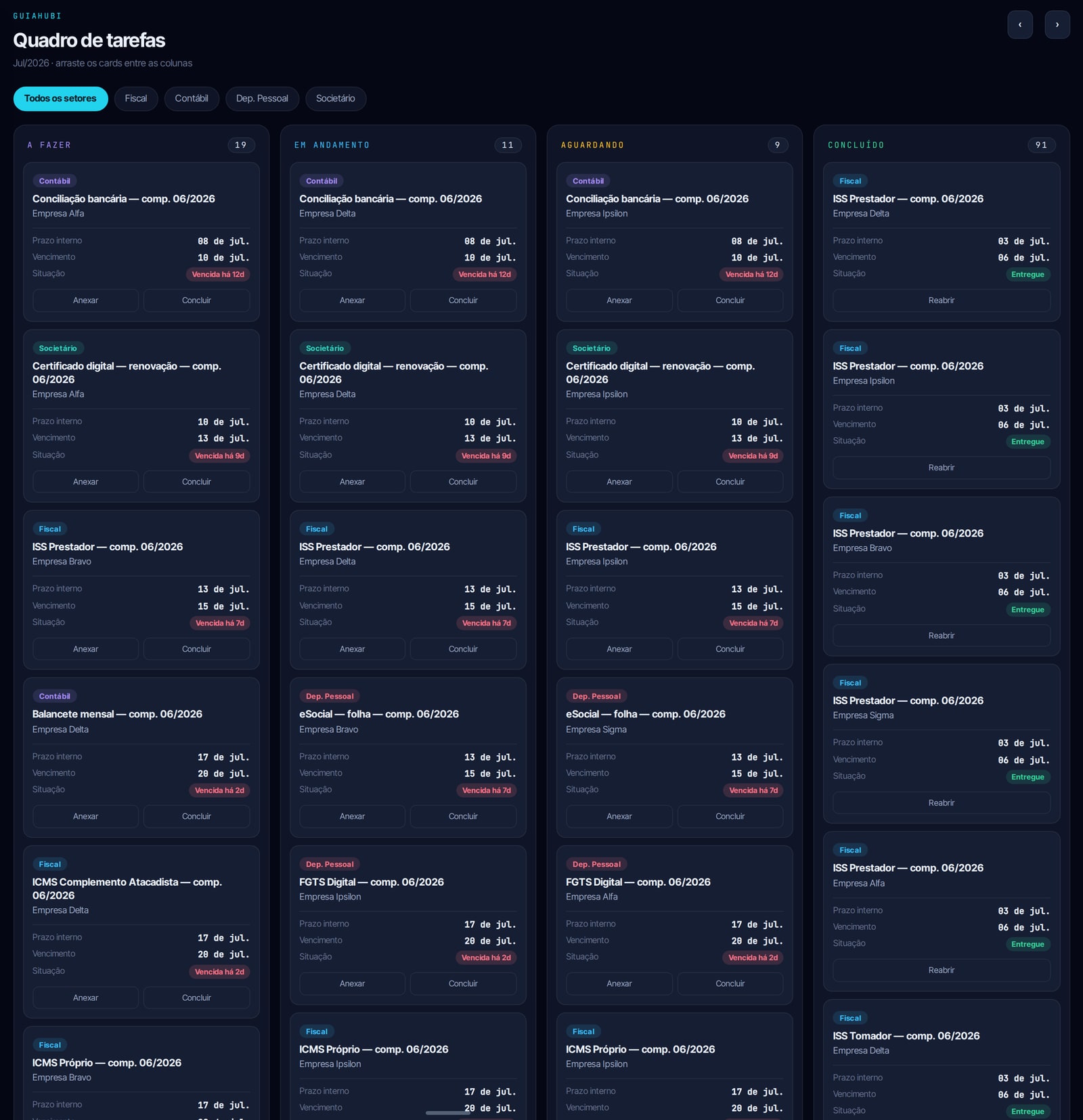This screenshot has height=1120, width=1083.
Task: Concluir FGTS Digital Empresa Ipsilon card
Action: (463, 983)
